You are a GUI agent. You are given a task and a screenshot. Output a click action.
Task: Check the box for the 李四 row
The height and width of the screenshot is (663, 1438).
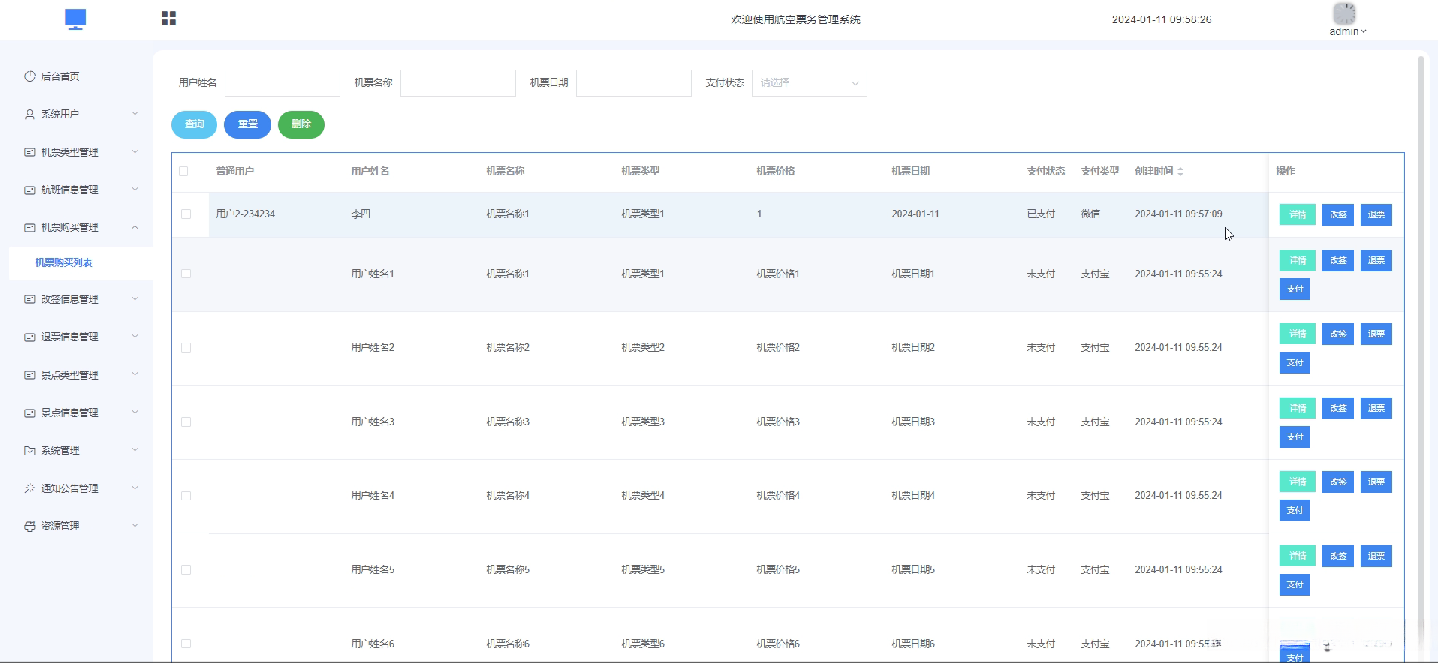[x=186, y=214]
